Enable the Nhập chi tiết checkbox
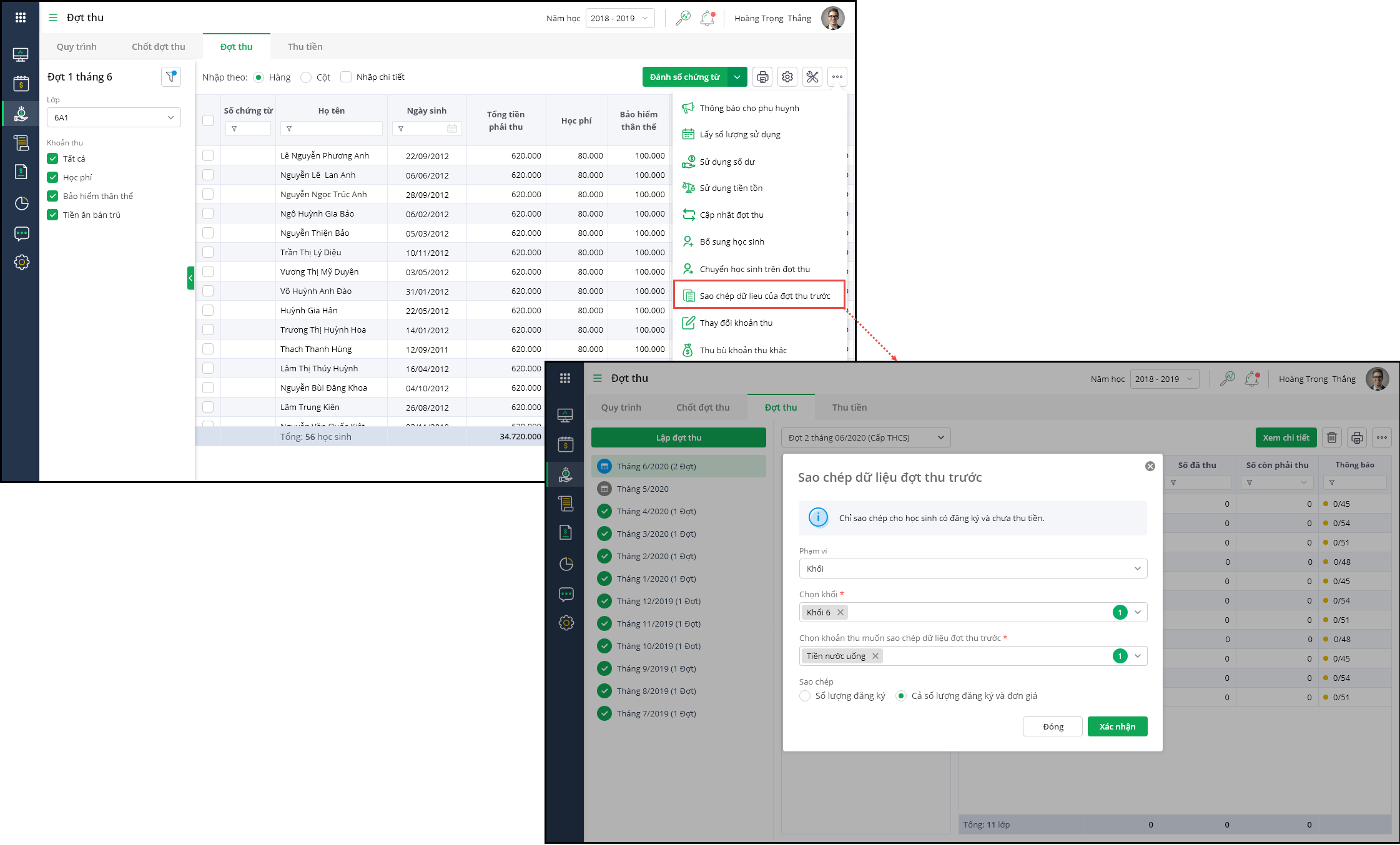The width and height of the screenshot is (1400, 845). (346, 77)
